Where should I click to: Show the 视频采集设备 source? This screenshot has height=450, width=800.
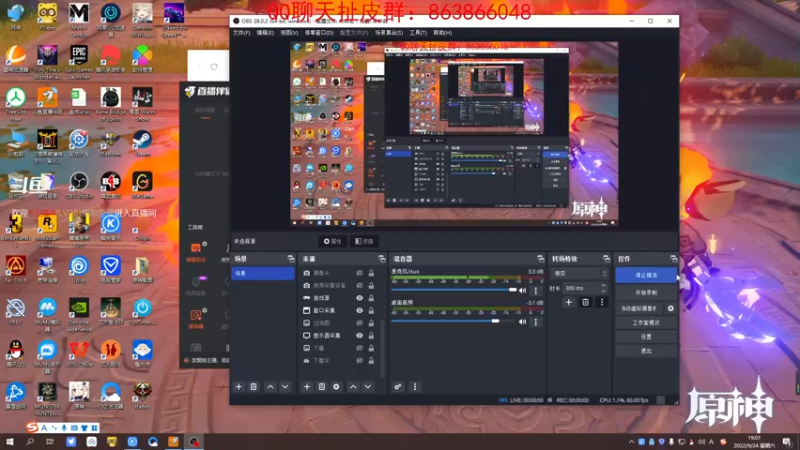[359, 285]
